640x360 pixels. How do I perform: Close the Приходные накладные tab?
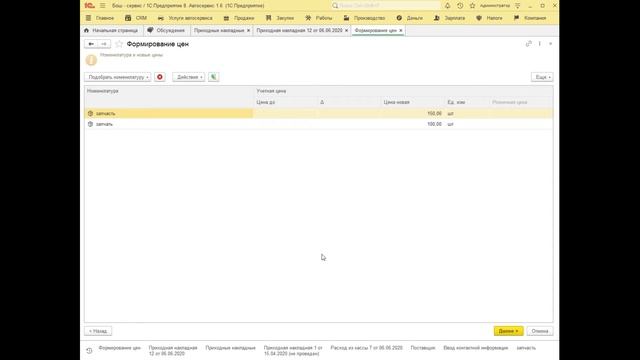click(x=248, y=31)
